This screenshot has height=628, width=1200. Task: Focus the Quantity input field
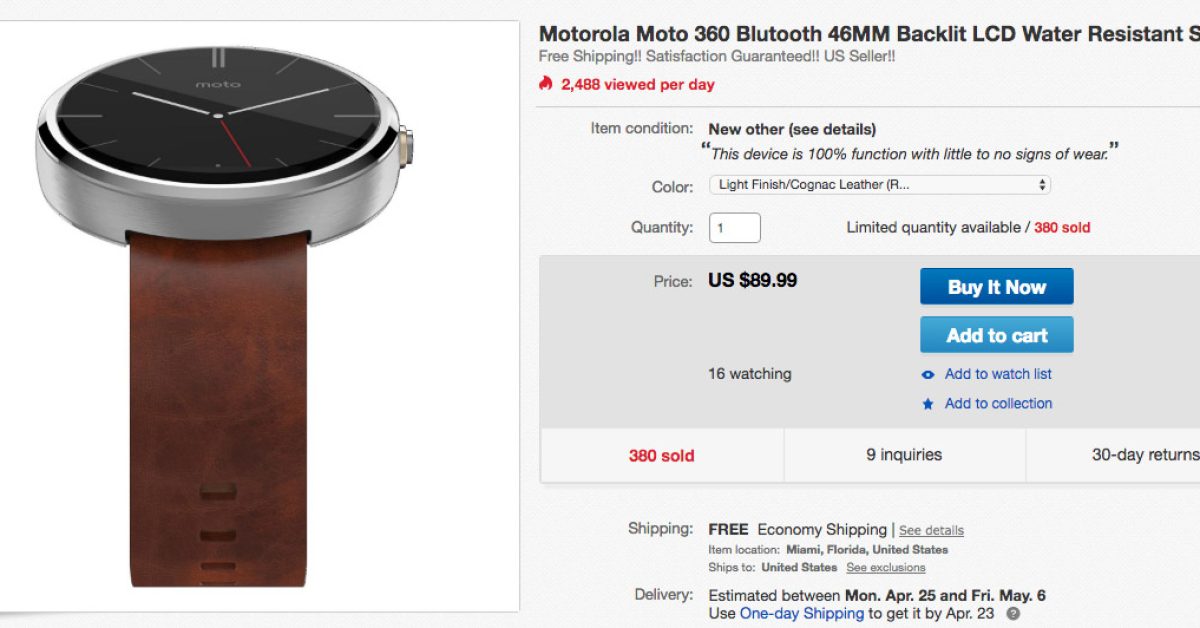734,228
